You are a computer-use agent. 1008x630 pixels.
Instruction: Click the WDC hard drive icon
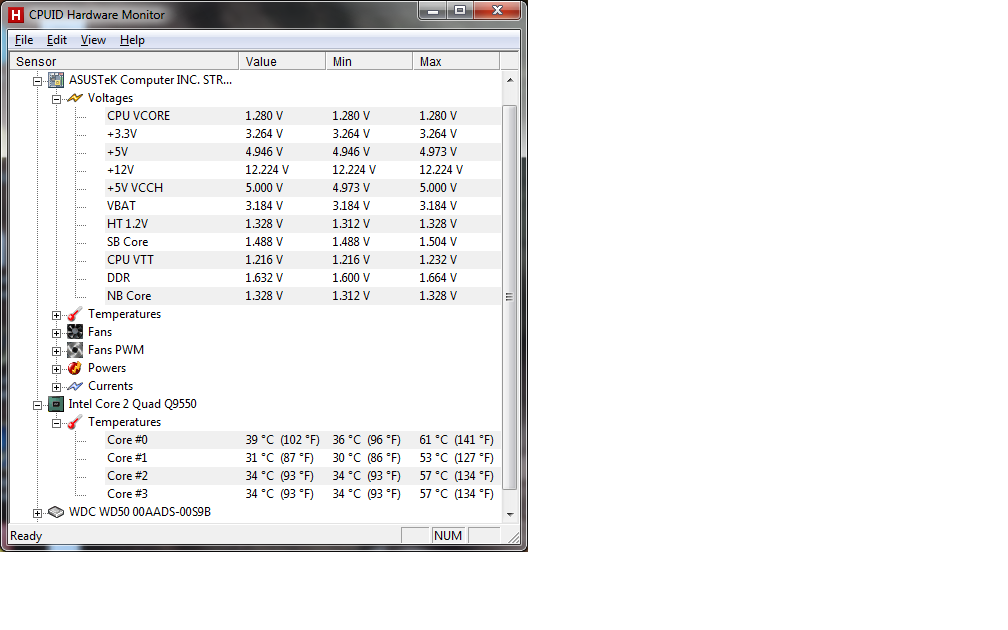[x=56, y=512]
